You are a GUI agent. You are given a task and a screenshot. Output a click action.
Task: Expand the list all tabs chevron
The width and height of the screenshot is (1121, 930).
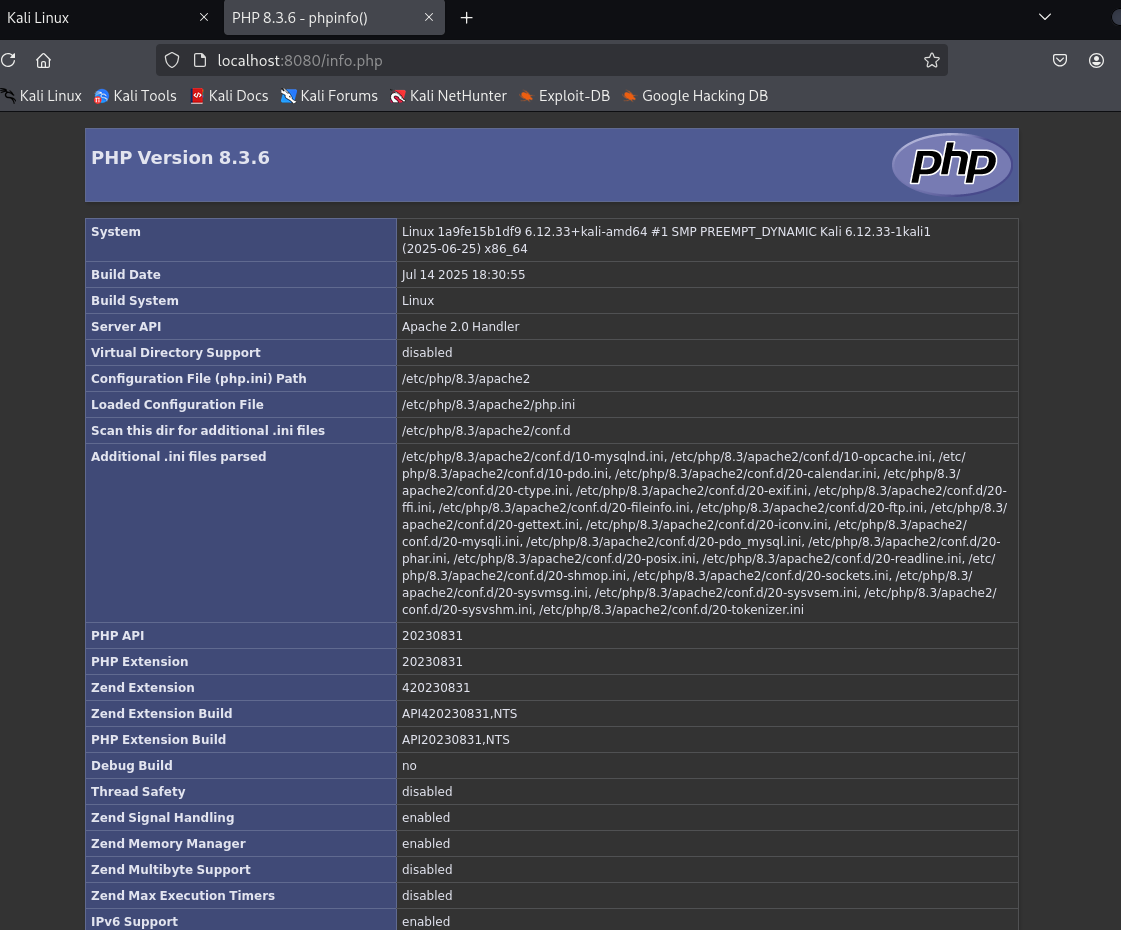1045,17
